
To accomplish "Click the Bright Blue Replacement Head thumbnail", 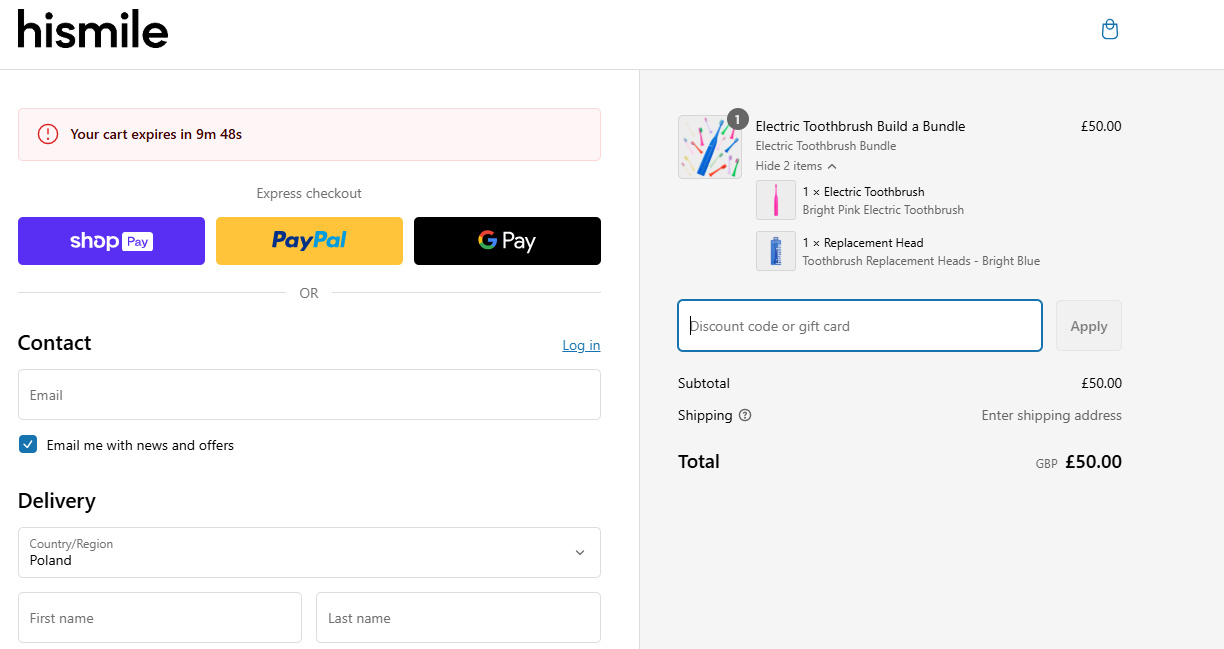I will click(x=775, y=250).
